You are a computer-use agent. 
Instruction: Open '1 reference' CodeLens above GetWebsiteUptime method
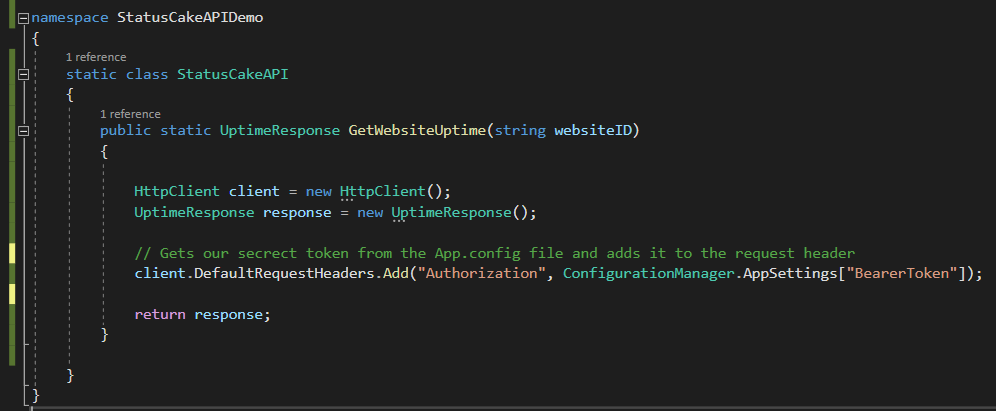[130, 114]
